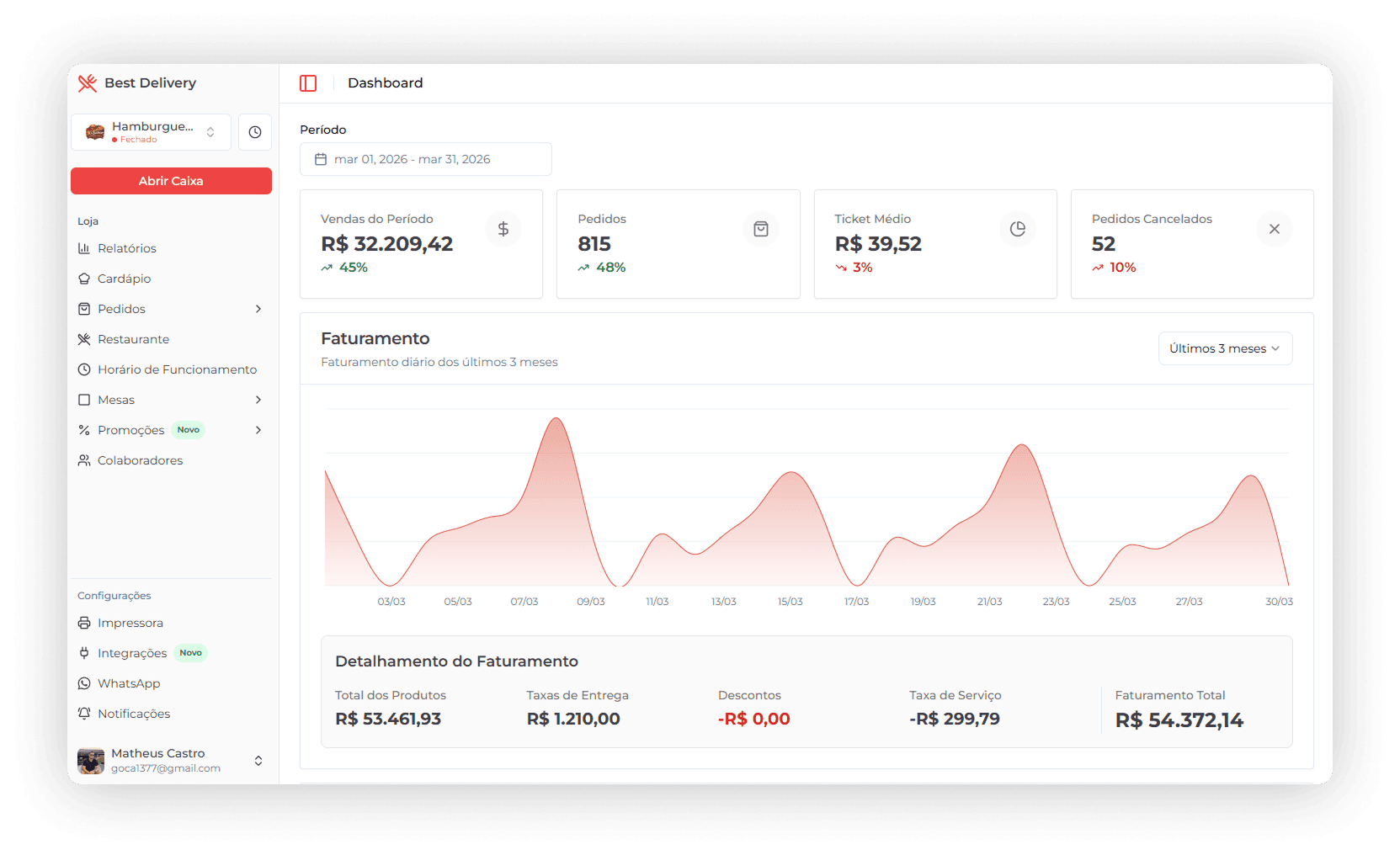
Task: Click the clock icon beside the store selector
Action: pyautogui.click(x=255, y=132)
